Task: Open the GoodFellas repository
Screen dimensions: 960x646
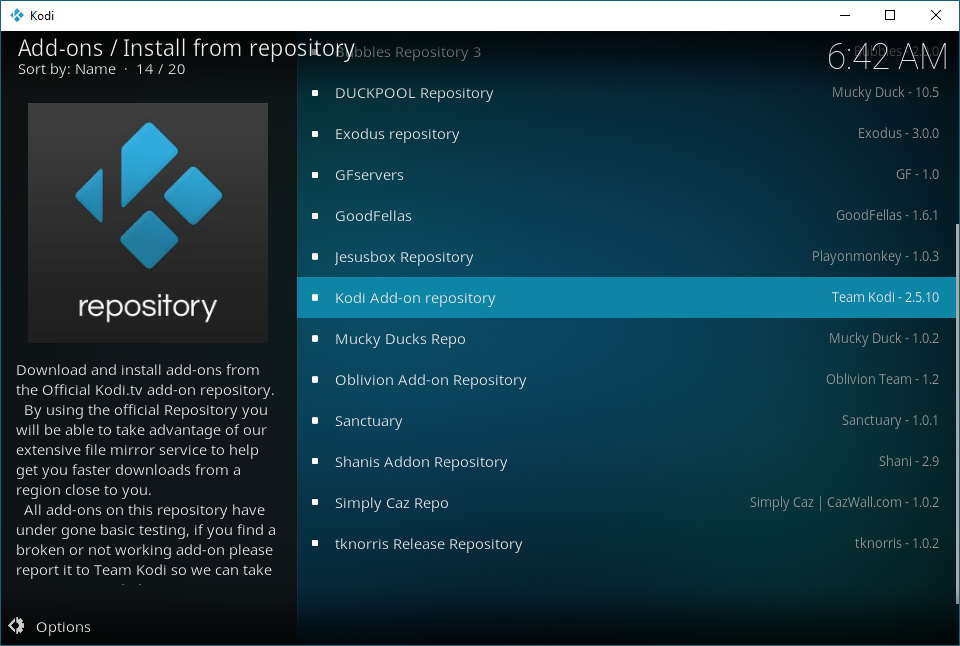Action: (628, 216)
